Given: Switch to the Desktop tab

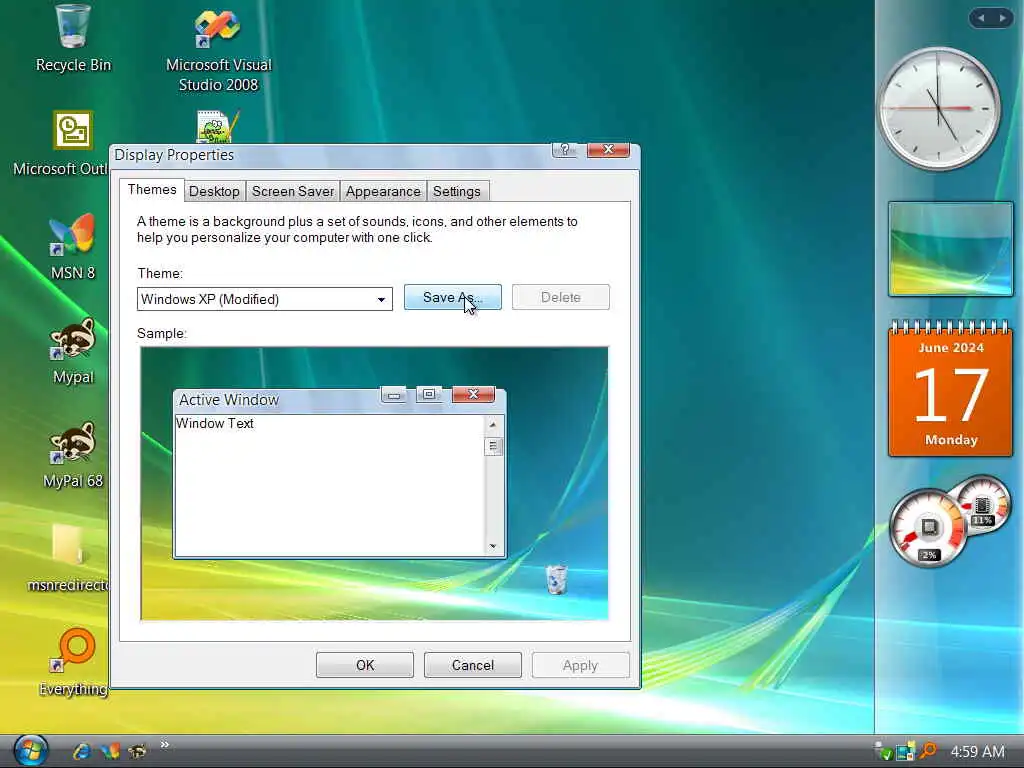Looking at the screenshot, I should pyautogui.click(x=214, y=191).
